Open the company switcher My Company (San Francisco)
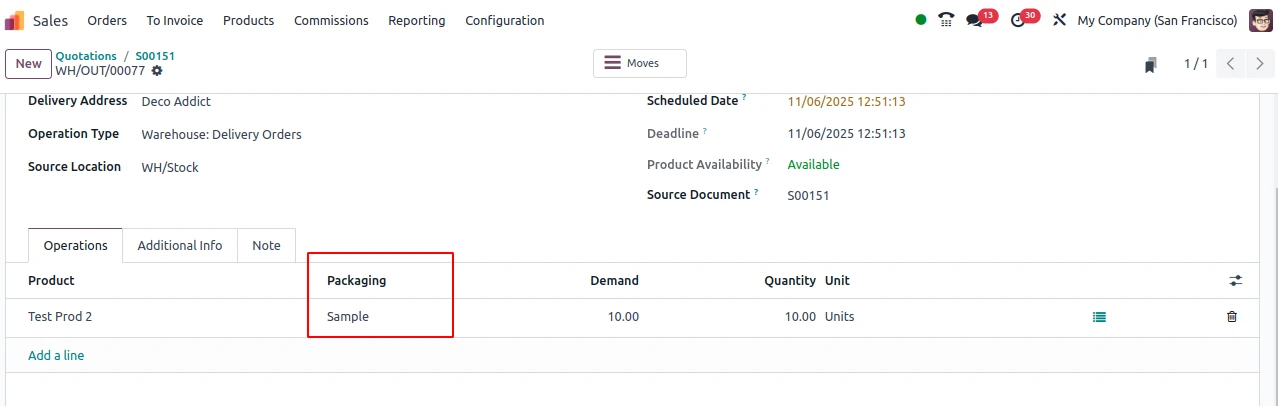The width and height of the screenshot is (1278, 406). click(1157, 20)
